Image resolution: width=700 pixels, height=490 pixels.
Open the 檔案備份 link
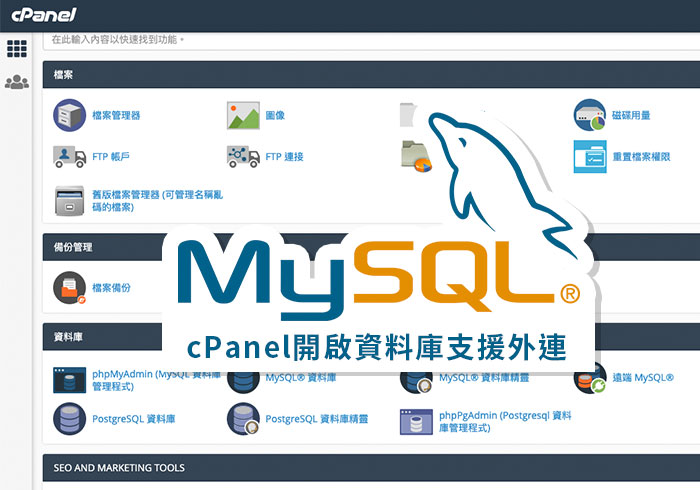point(111,288)
